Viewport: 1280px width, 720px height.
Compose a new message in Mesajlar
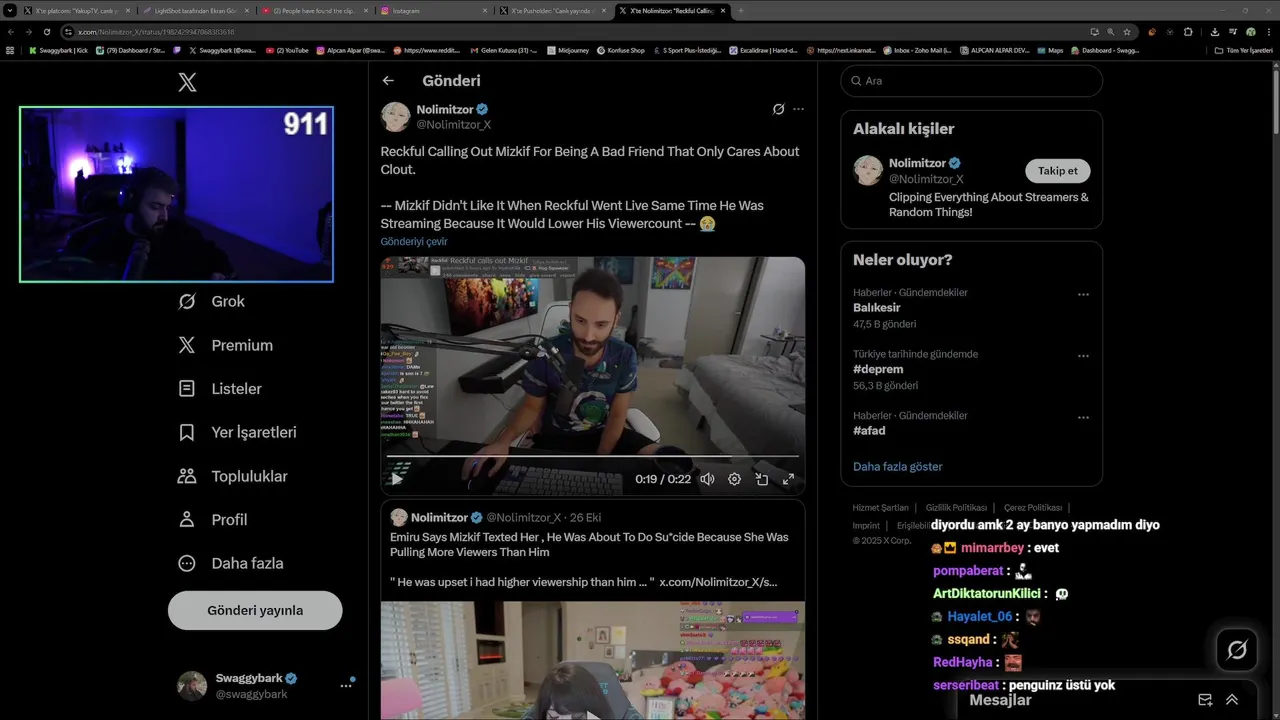1205,700
